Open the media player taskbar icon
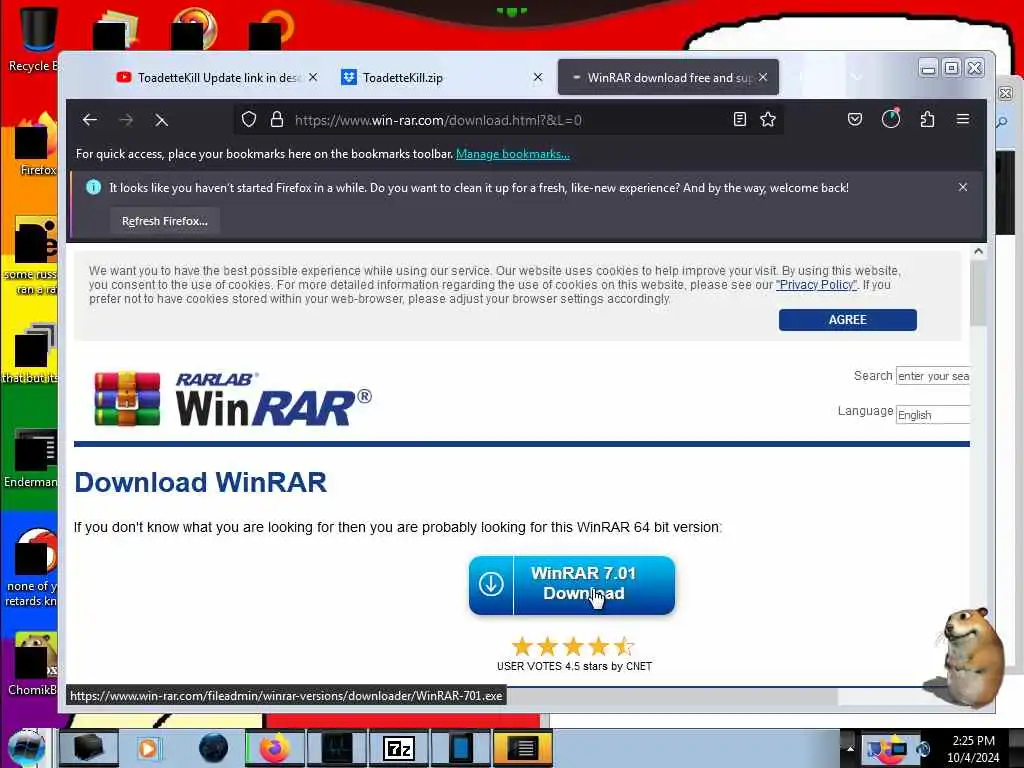The height and width of the screenshot is (768, 1024). click(148, 748)
